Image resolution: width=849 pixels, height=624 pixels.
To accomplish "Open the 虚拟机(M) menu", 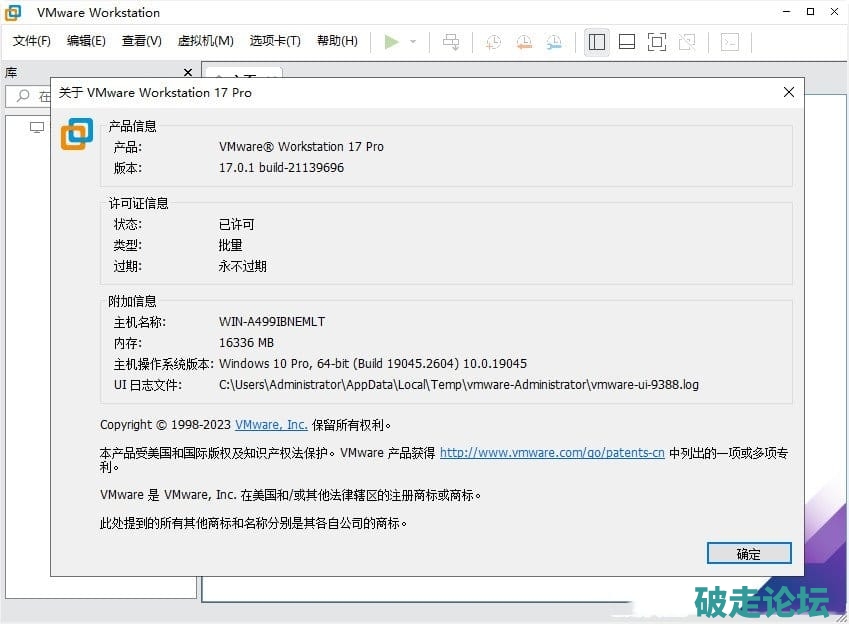I will [205, 41].
